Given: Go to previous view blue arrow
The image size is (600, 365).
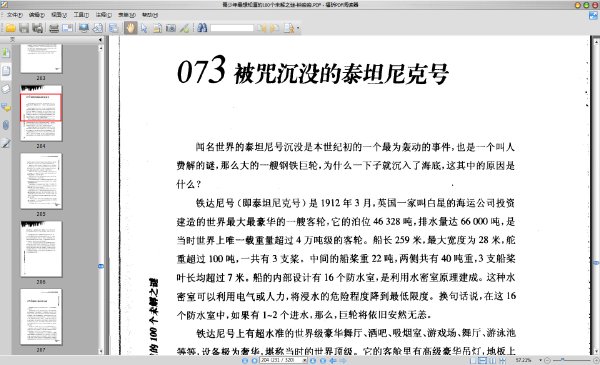Looking at the screenshot, I should (x=333, y=361).
